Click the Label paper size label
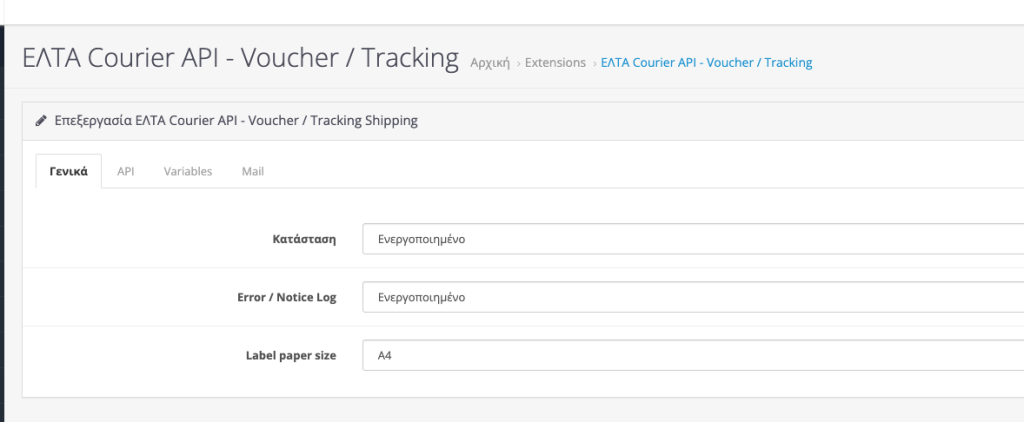 tap(291, 355)
